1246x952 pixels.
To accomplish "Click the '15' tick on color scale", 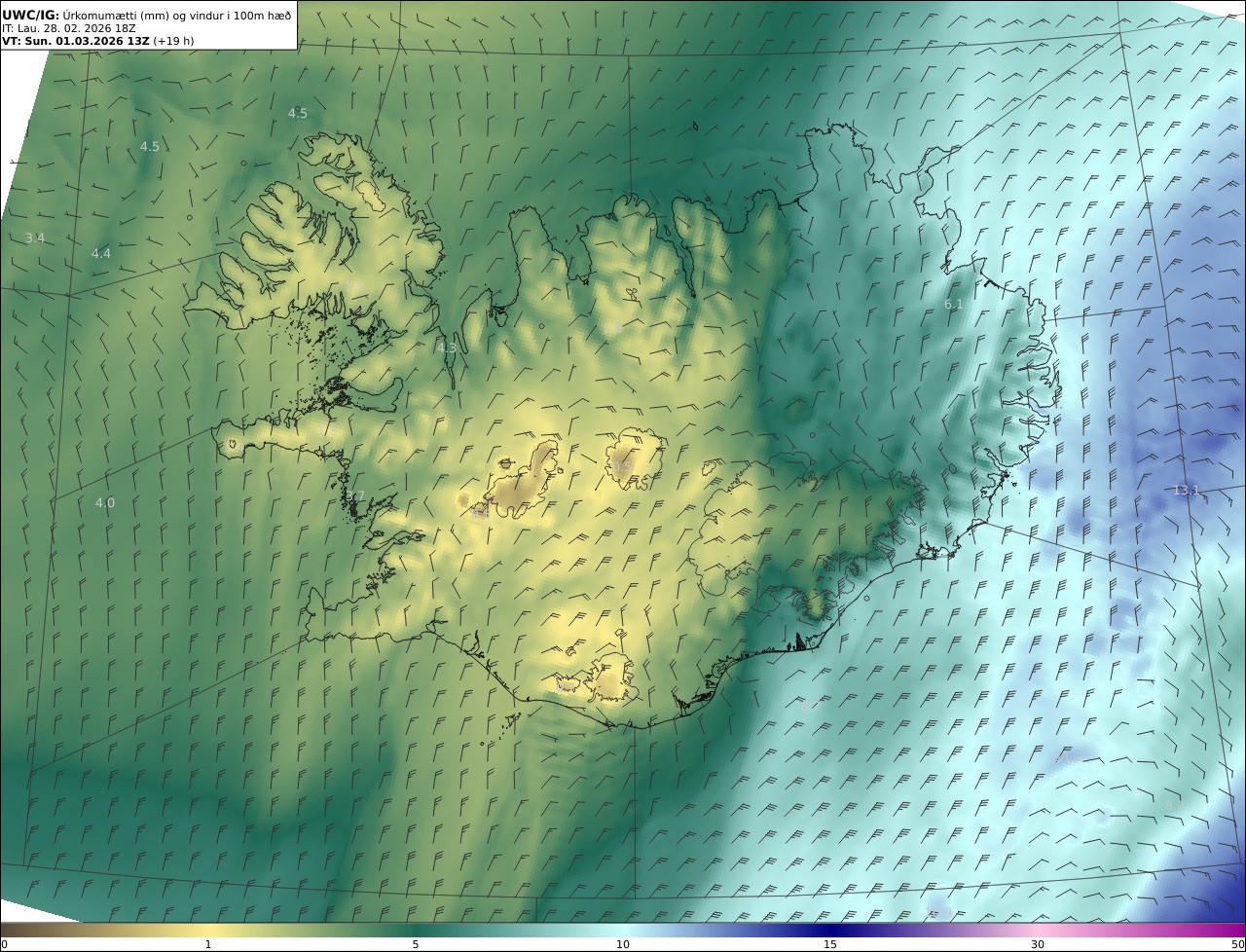I will [x=830, y=944].
